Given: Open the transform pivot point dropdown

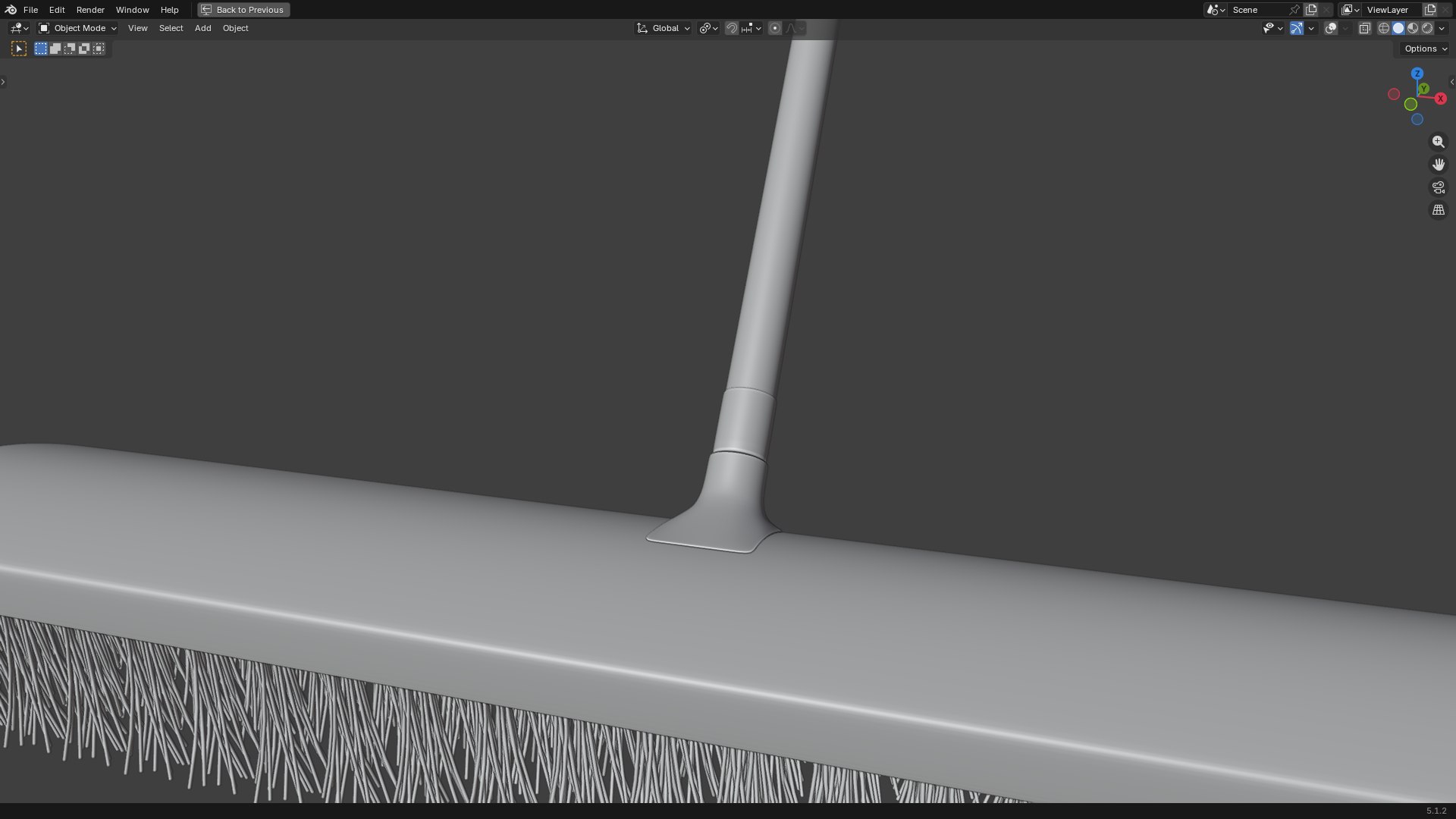Looking at the screenshot, I should click(x=708, y=28).
